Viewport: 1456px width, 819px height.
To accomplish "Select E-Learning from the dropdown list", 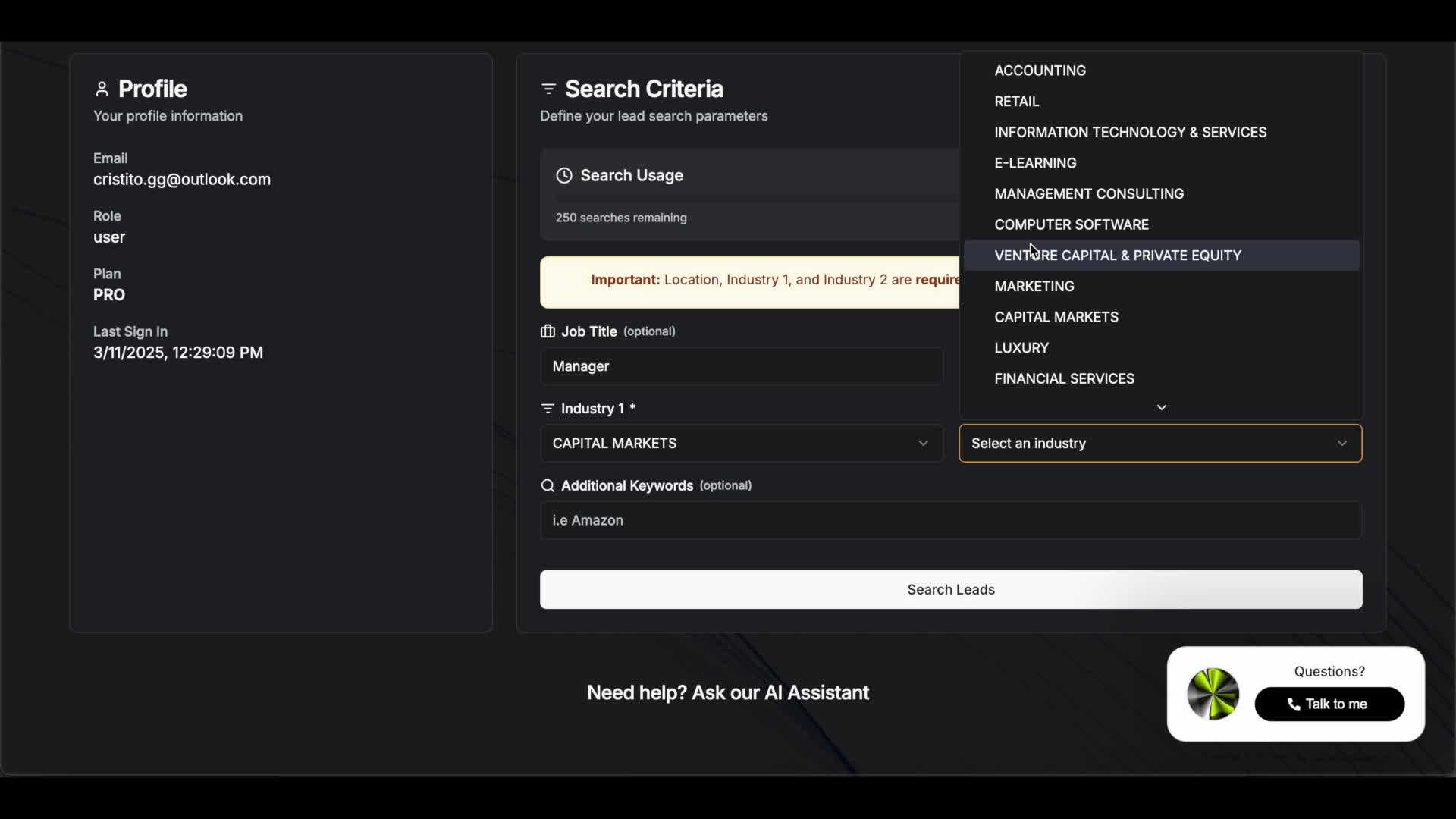I will [x=1035, y=163].
